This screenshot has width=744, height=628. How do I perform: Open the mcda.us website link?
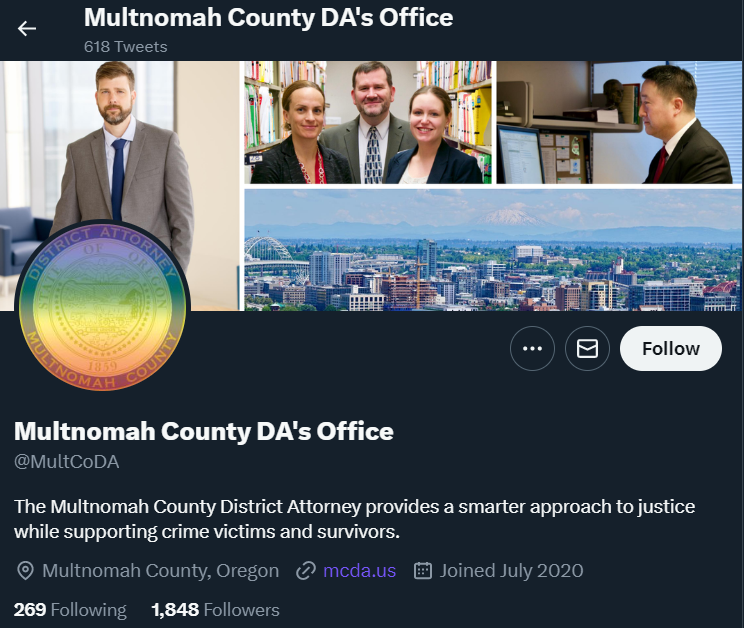tap(359, 571)
